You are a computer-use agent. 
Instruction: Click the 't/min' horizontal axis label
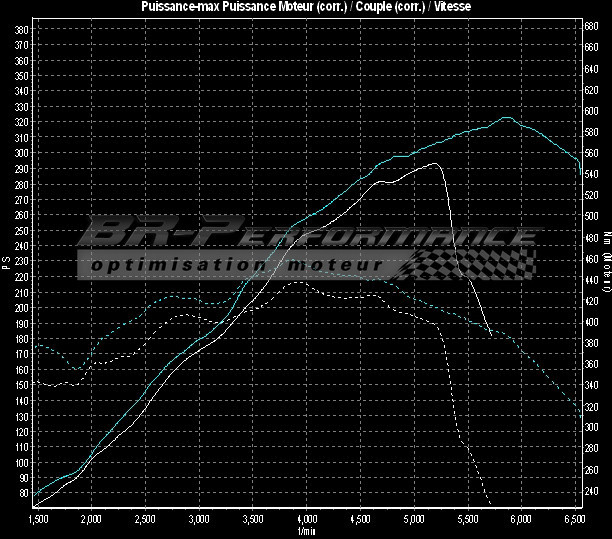(306, 531)
